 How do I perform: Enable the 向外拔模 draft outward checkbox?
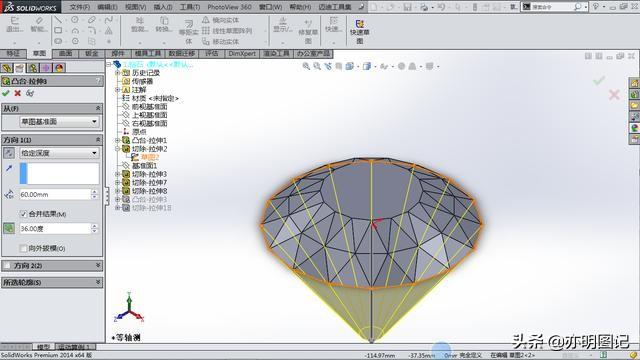point(23,248)
